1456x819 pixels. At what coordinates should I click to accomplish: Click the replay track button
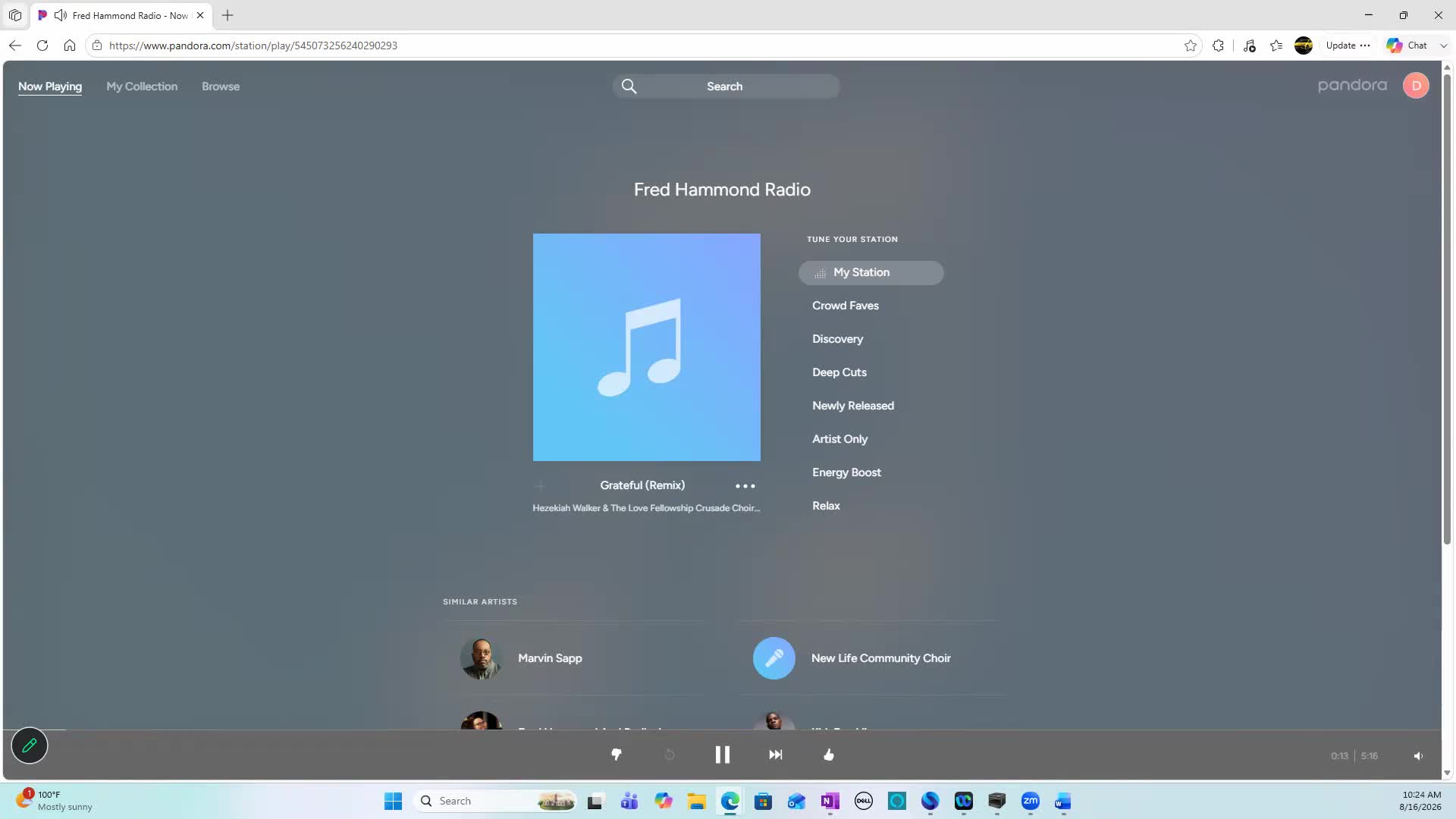(x=670, y=755)
